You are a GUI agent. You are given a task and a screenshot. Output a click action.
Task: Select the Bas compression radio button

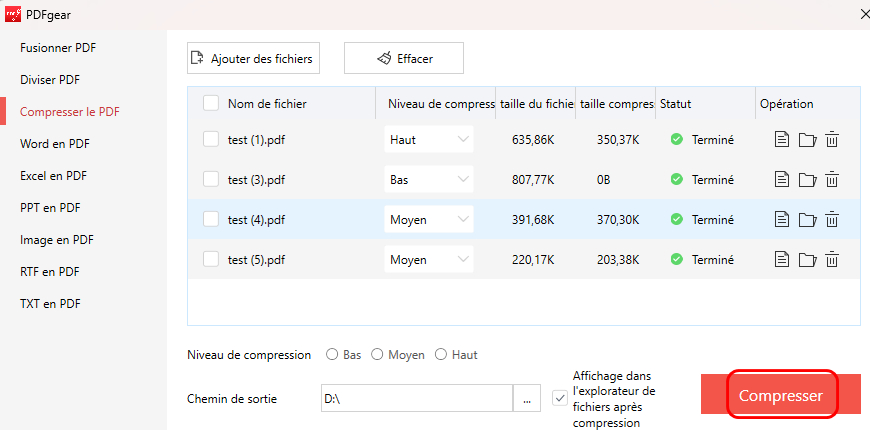pos(332,355)
